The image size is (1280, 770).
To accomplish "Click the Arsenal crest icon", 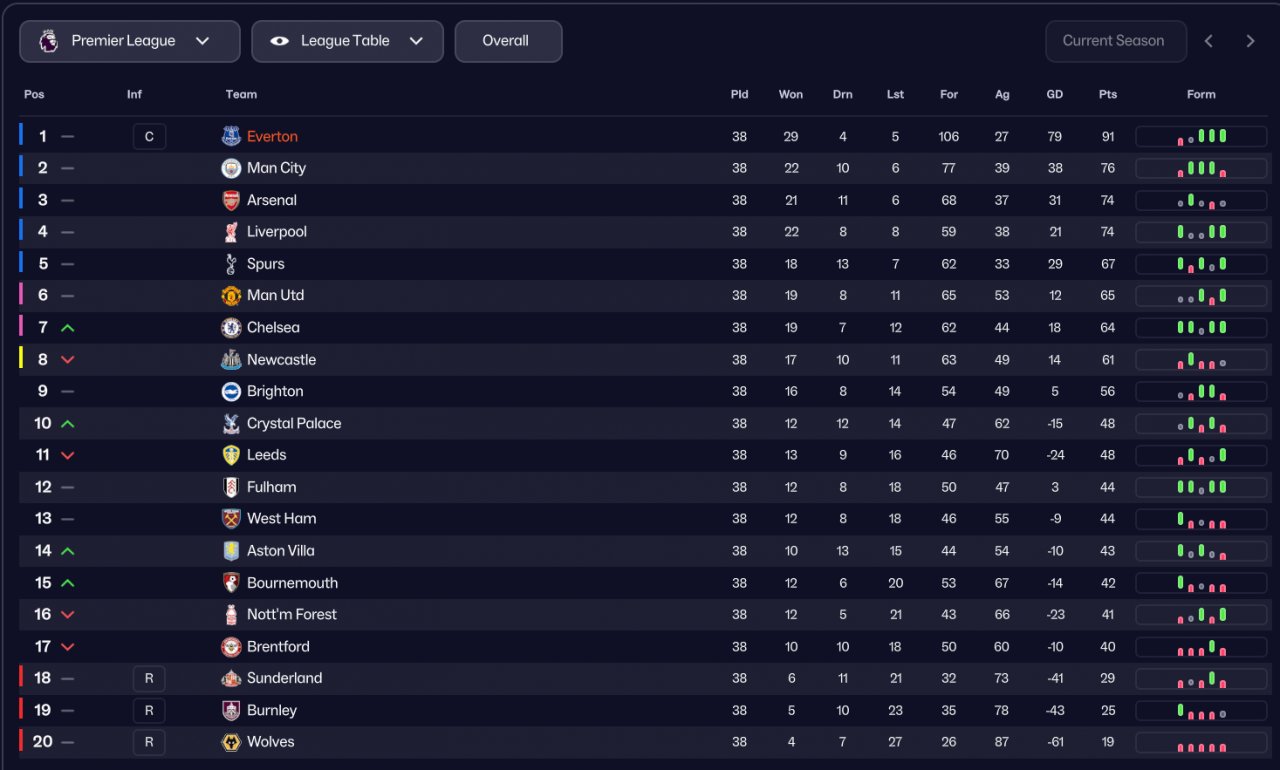I will [231, 200].
